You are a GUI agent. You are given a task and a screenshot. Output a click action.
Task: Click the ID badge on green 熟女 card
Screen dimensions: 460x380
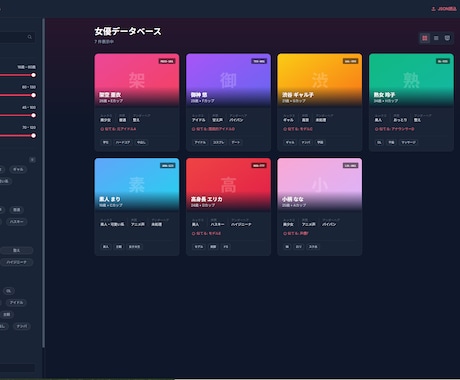(x=443, y=61)
